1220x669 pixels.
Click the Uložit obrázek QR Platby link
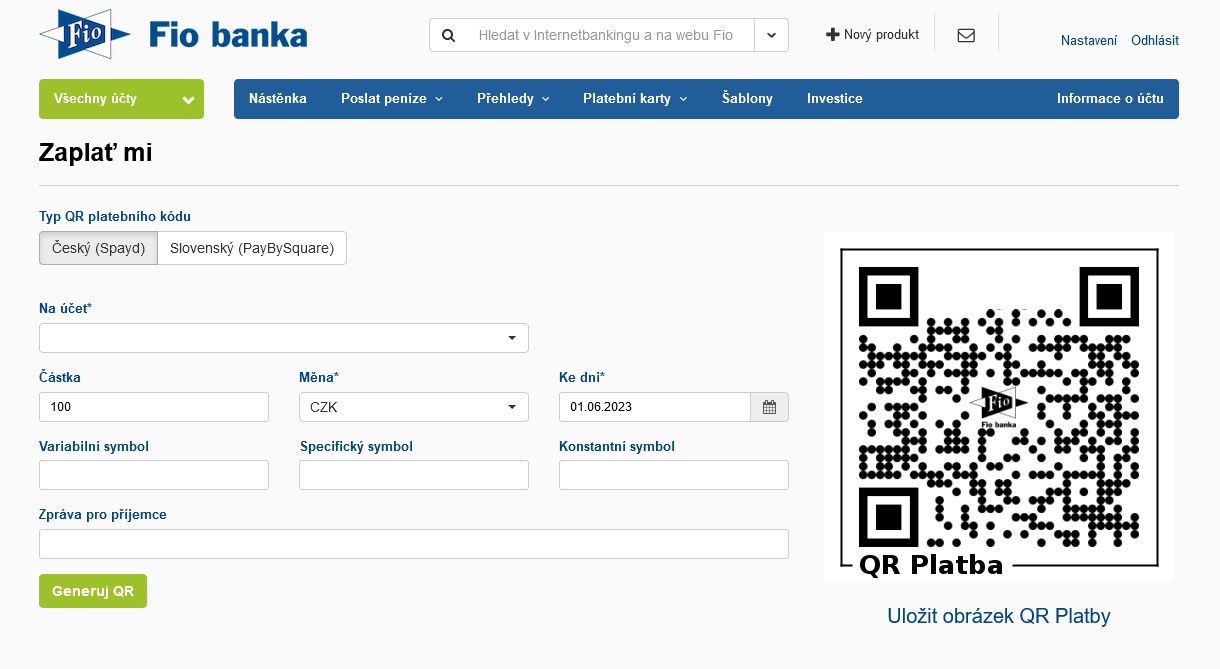[998, 616]
